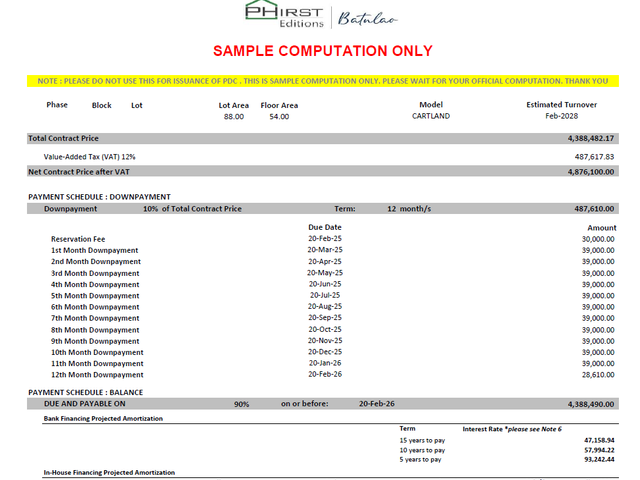Select the SAMPLE COMPUTATION ONLY heading

click(x=322, y=51)
